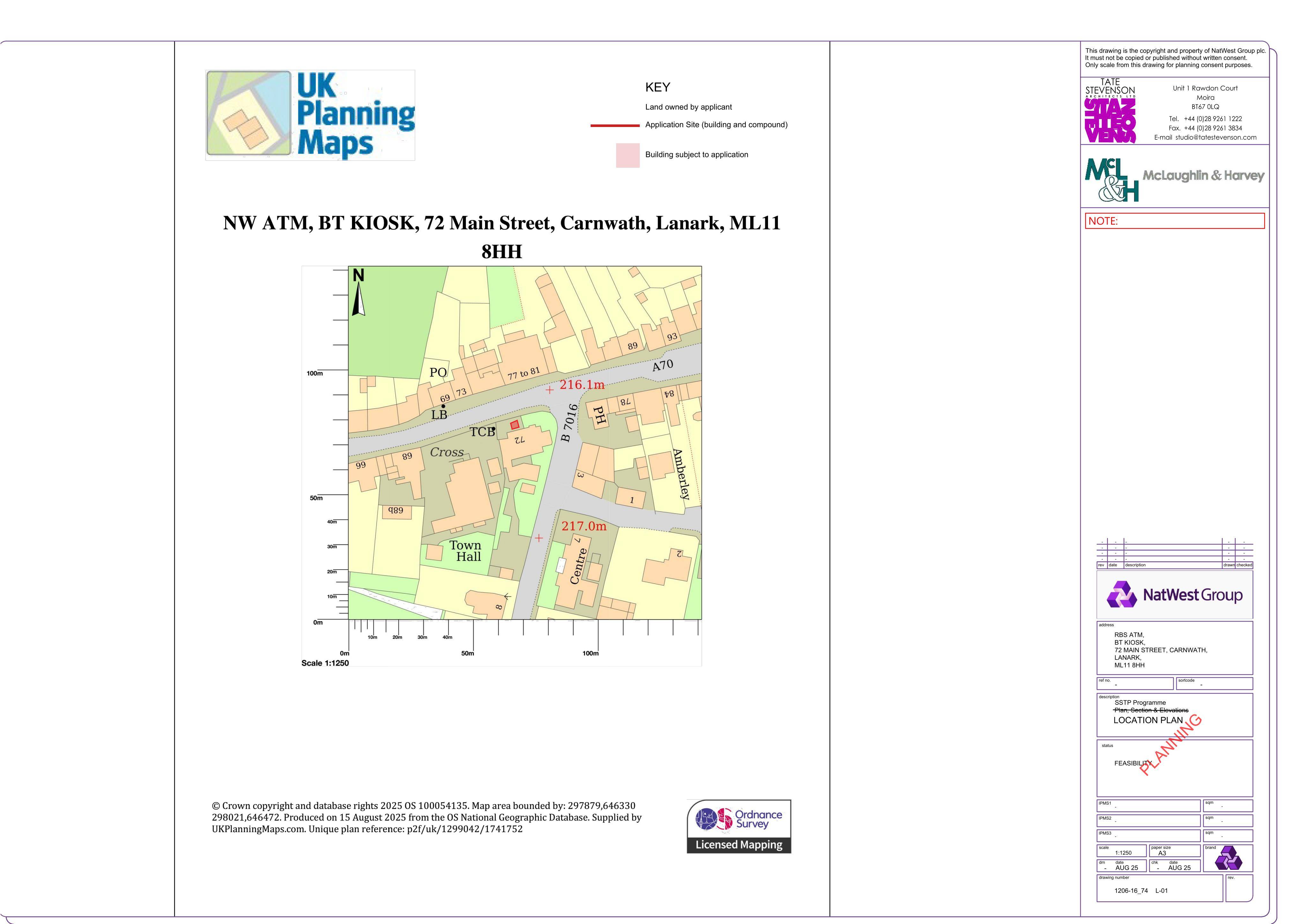Click the Tate Stevenson Architects logo
This screenshot has width=1307, height=924.
pyautogui.click(x=1110, y=111)
